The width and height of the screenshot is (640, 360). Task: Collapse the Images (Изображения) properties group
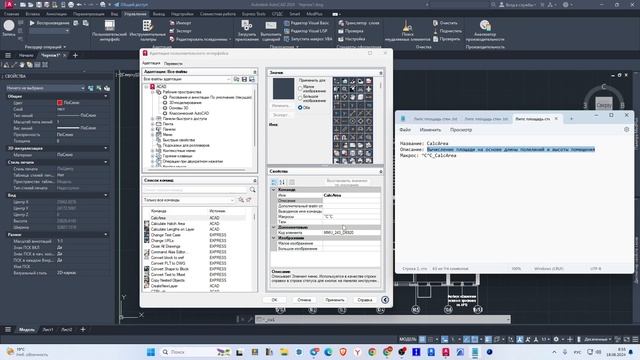(x=274, y=238)
